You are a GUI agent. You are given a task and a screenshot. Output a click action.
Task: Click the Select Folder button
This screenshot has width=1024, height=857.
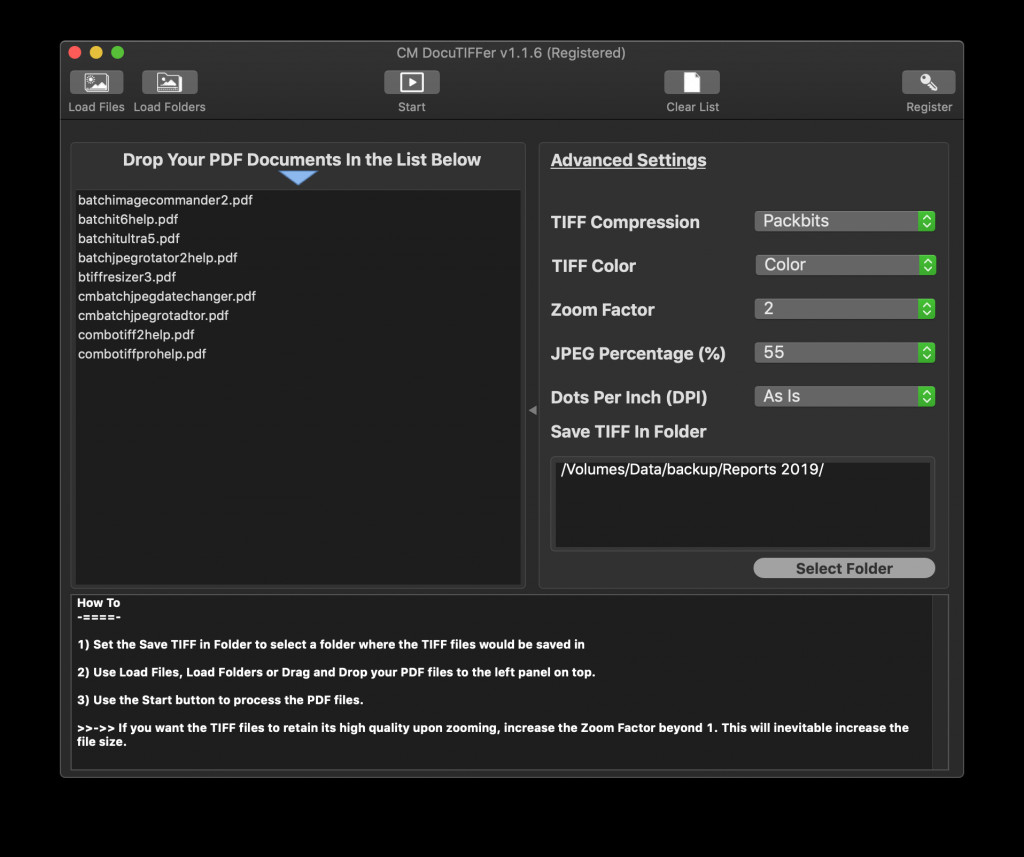844,568
